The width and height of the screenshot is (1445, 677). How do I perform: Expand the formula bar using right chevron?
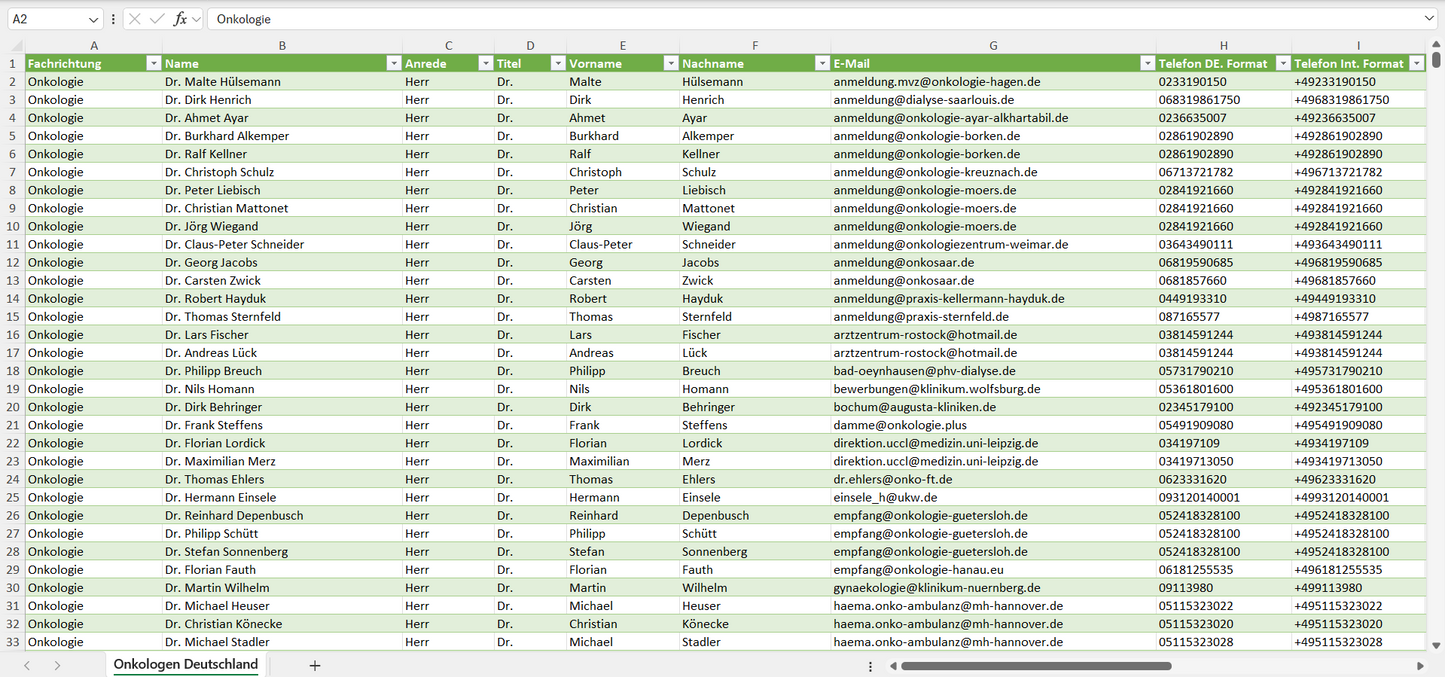[1429, 19]
